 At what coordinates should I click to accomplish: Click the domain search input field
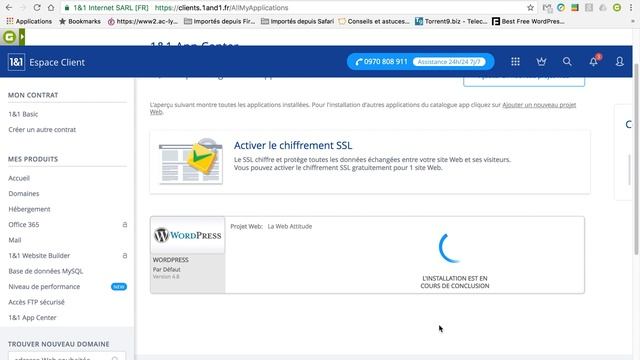click(67, 357)
